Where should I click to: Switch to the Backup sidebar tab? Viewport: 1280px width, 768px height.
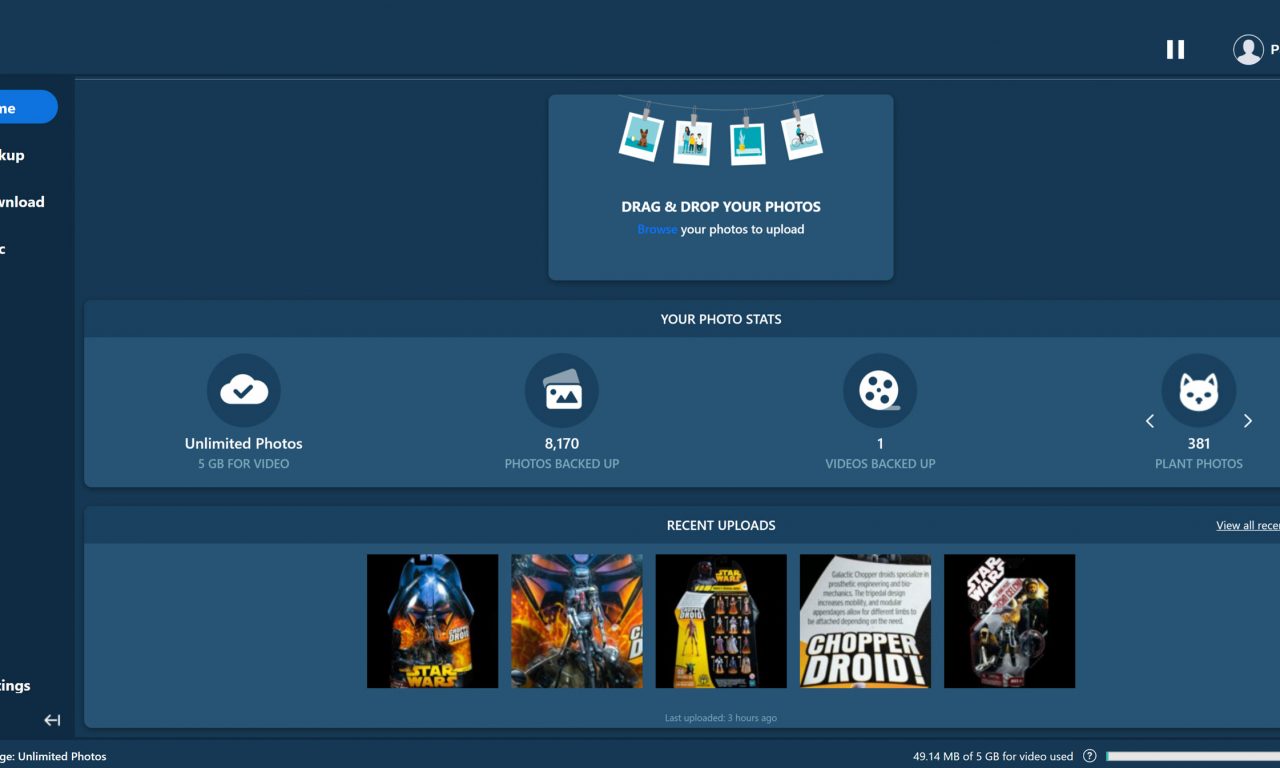tap(12, 155)
